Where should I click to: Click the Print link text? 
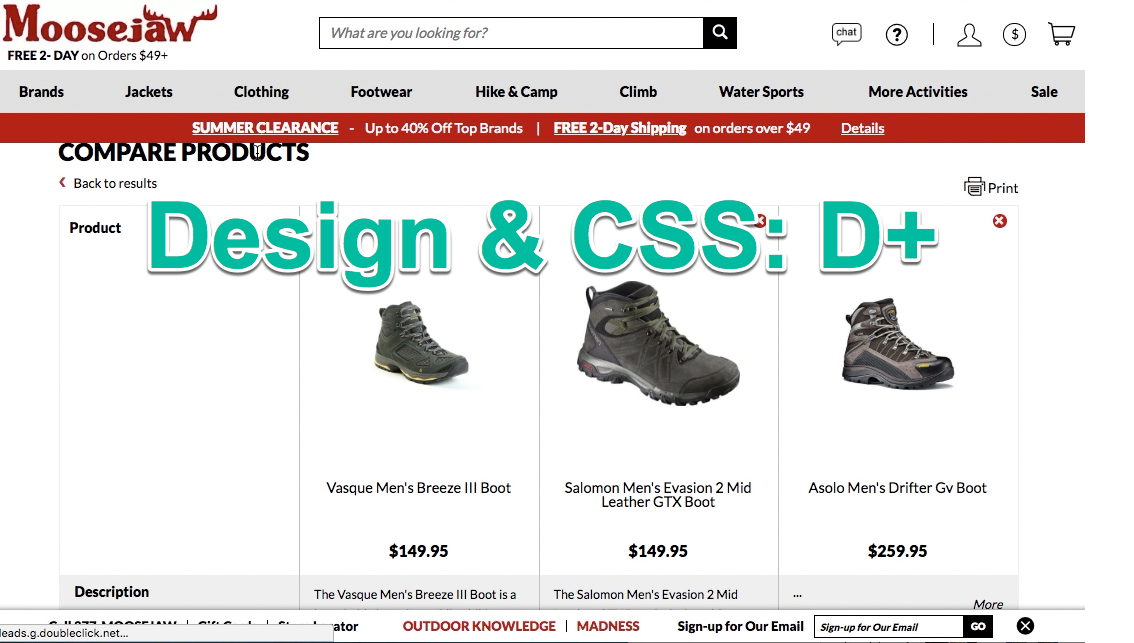tap(1002, 188)
